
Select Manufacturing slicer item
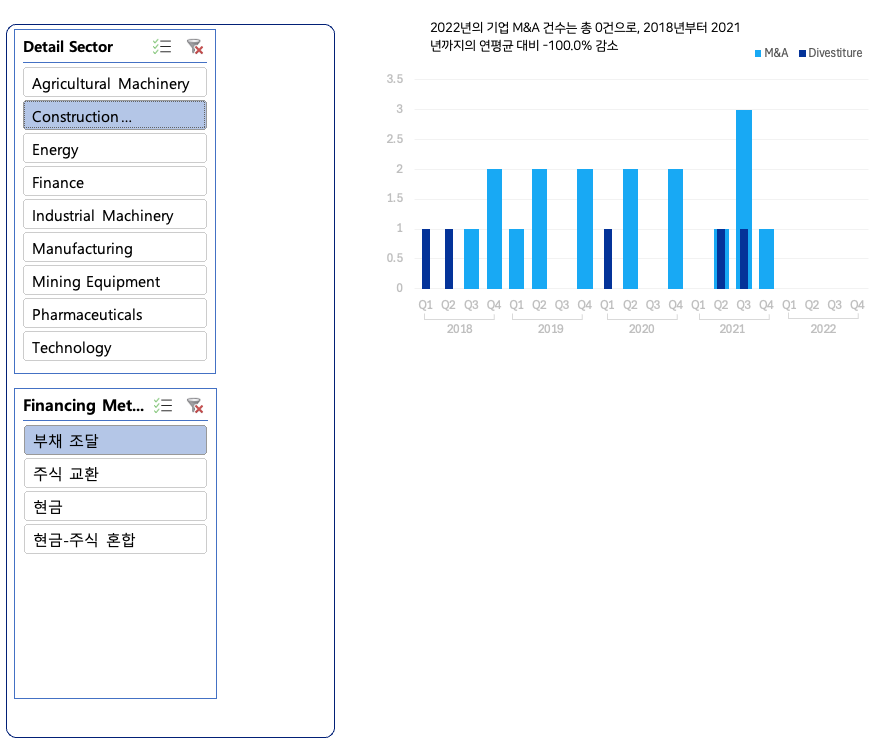point(115,248)
